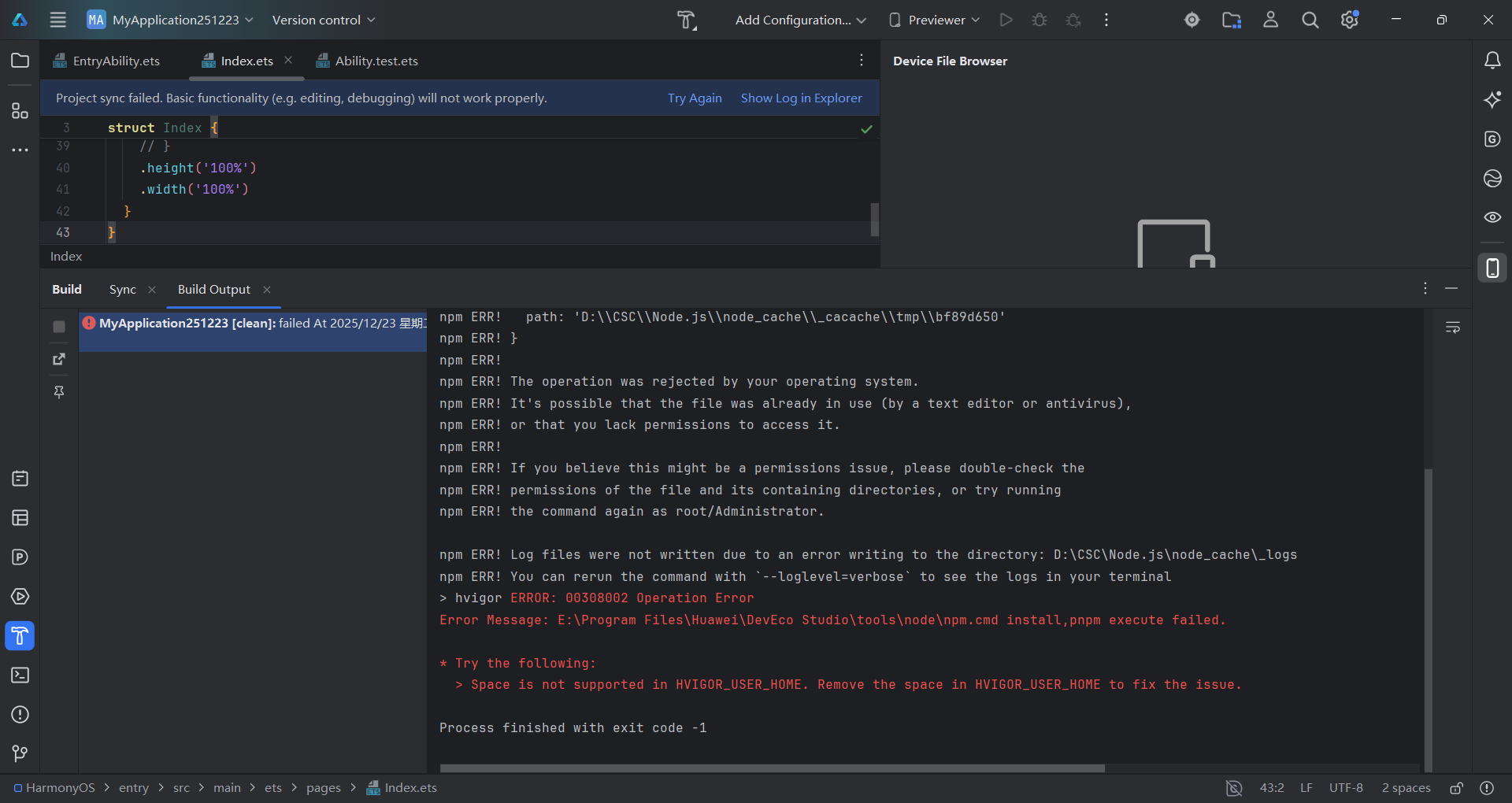This screenshot has width=1512, height=803.
Task: Open the Project folder tool window
Action: (x=20, y=61)
